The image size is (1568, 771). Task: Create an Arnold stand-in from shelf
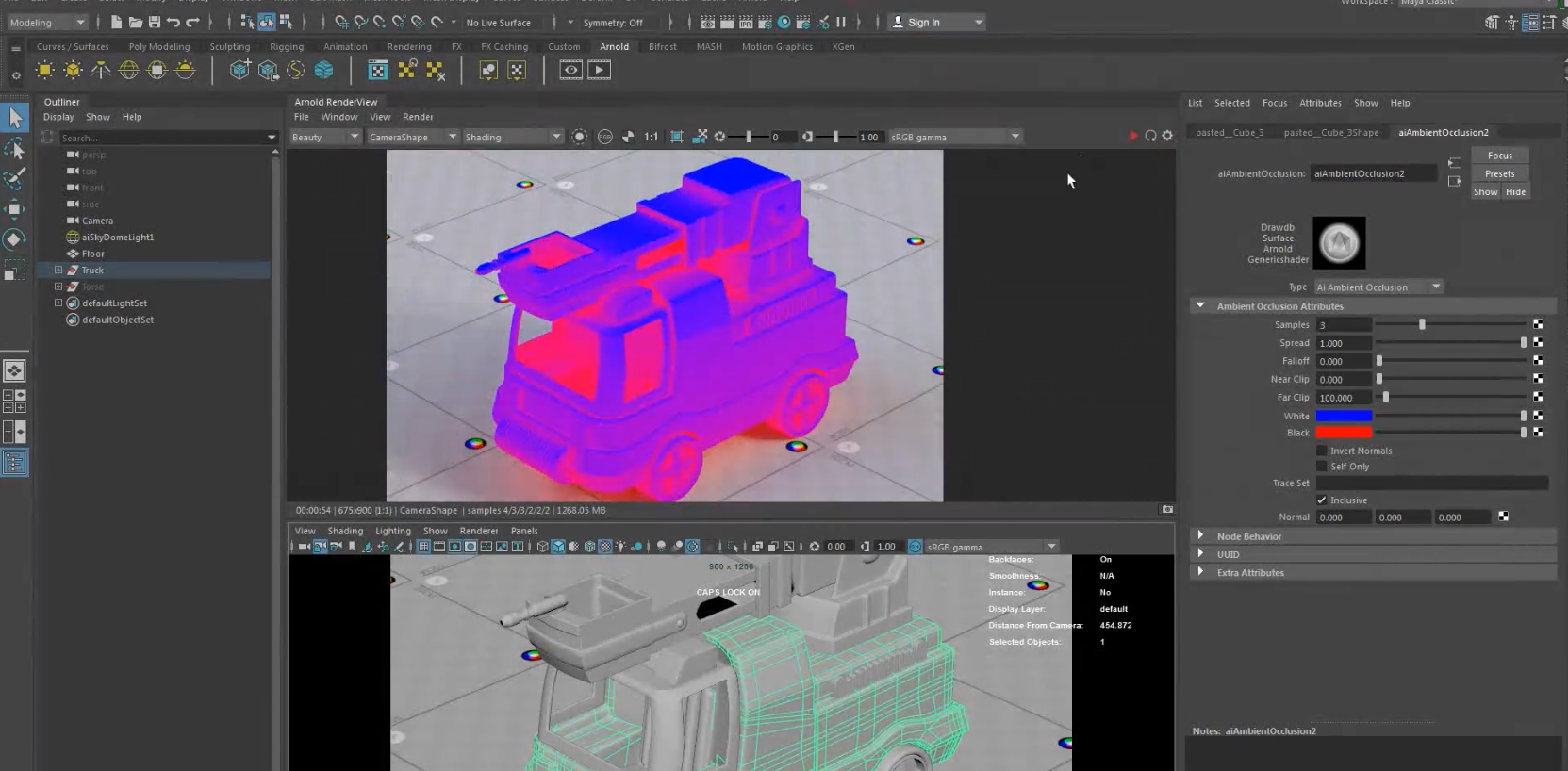[240, 70]
